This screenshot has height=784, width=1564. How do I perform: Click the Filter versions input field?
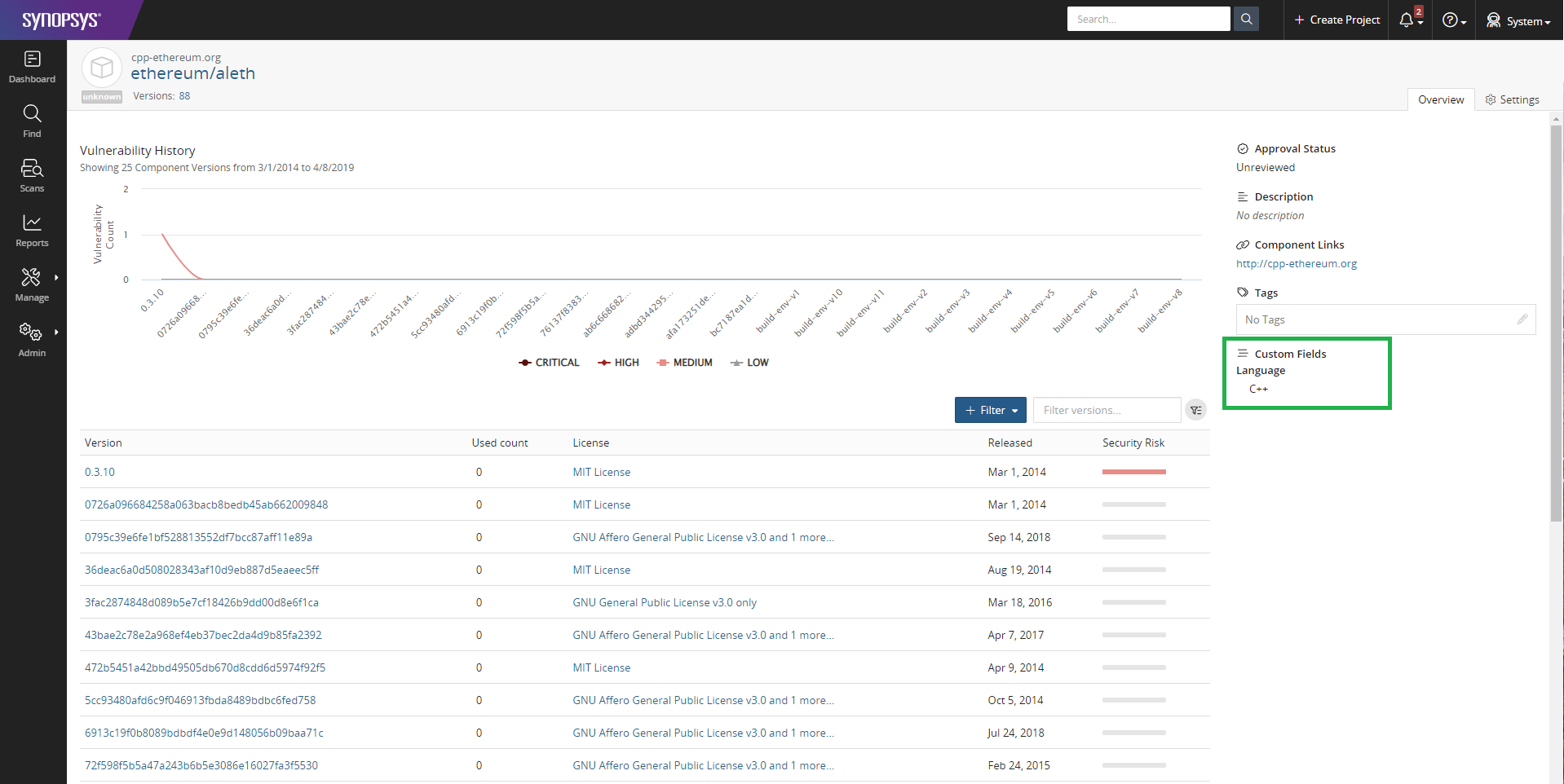click(1106, 411)
